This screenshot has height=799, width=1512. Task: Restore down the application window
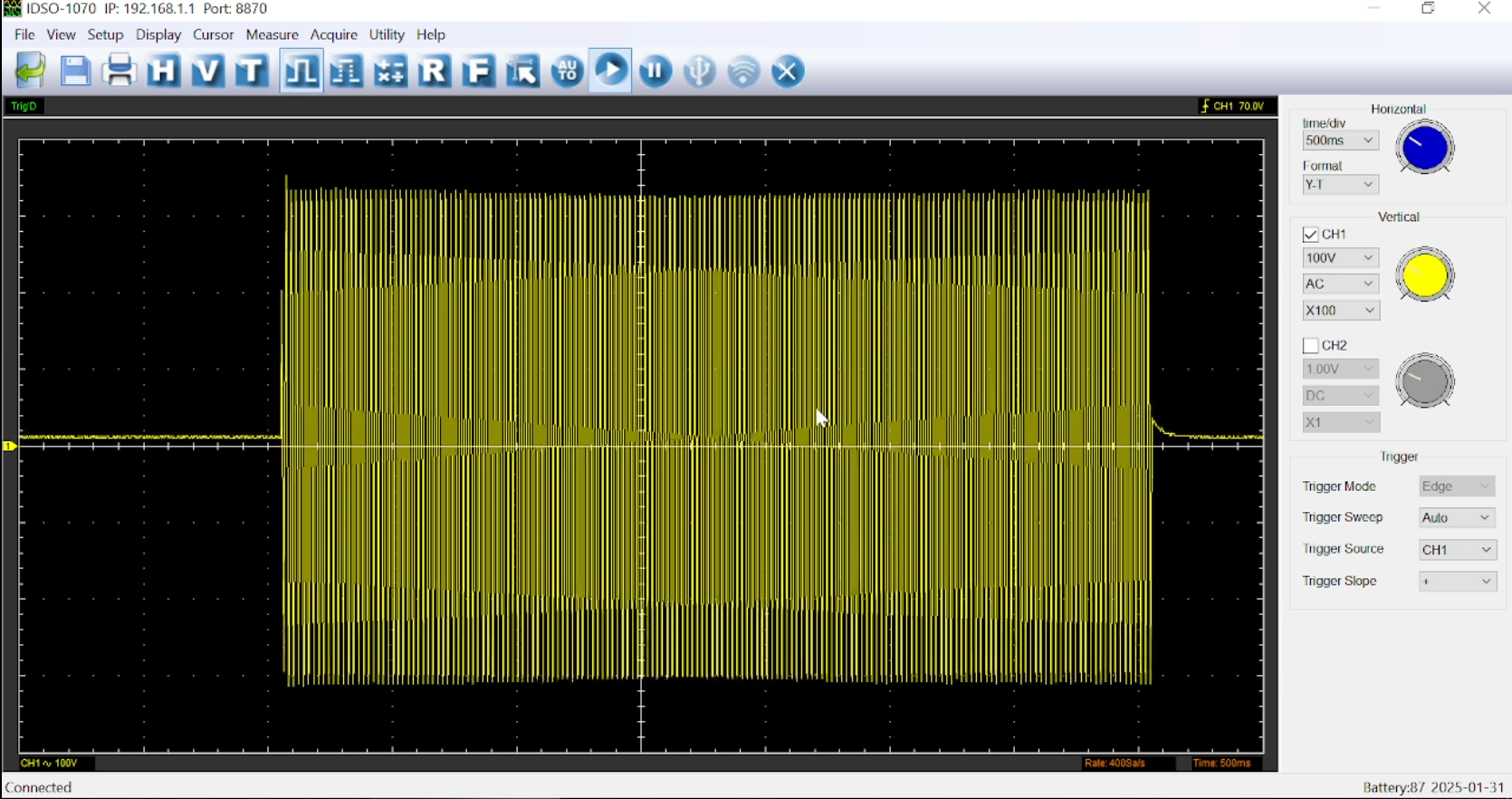pyautogui.click(x=1429, y=9)
